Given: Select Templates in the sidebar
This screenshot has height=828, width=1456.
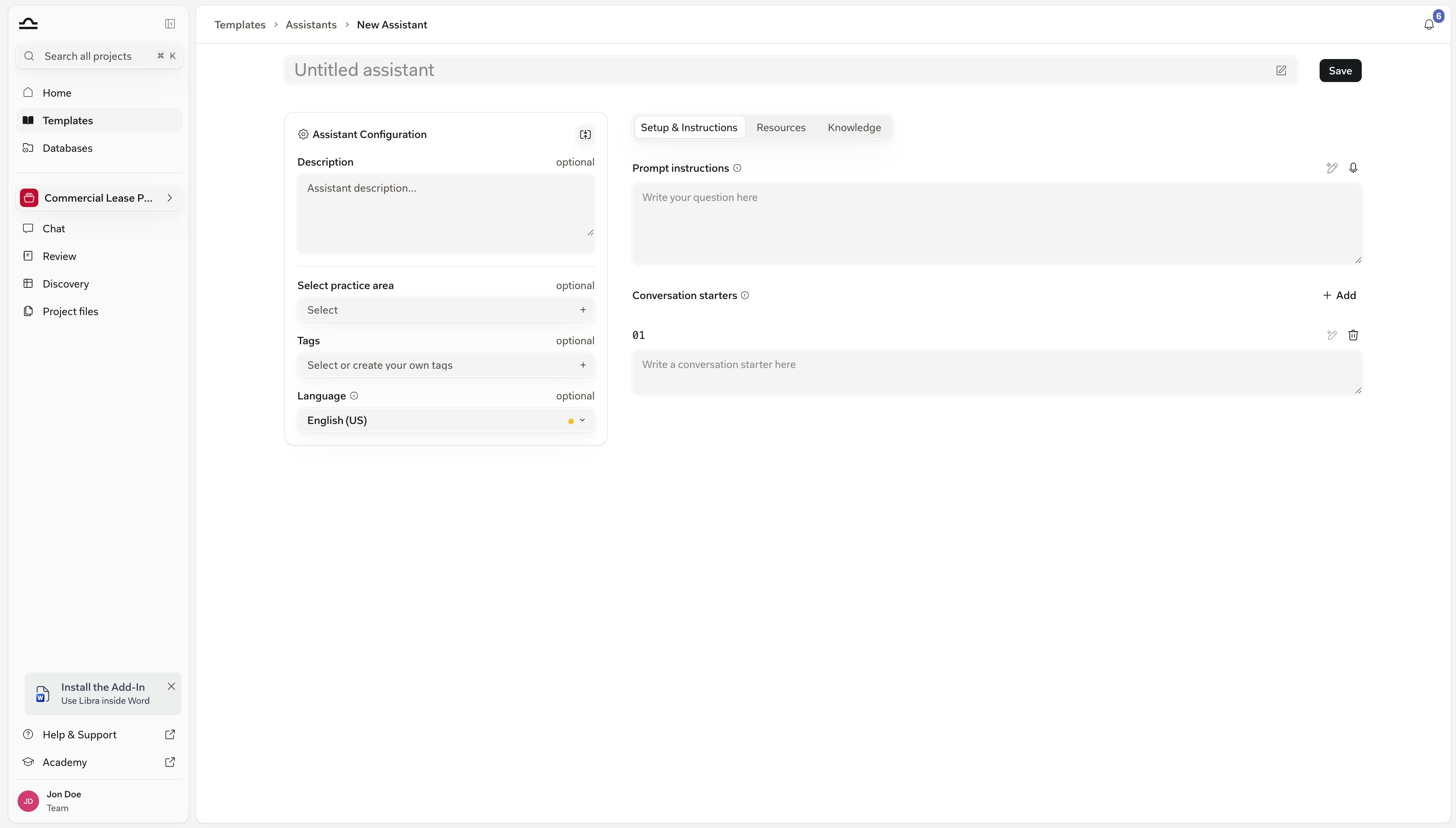Looking at the screenshot, I should tap(99, 120).
